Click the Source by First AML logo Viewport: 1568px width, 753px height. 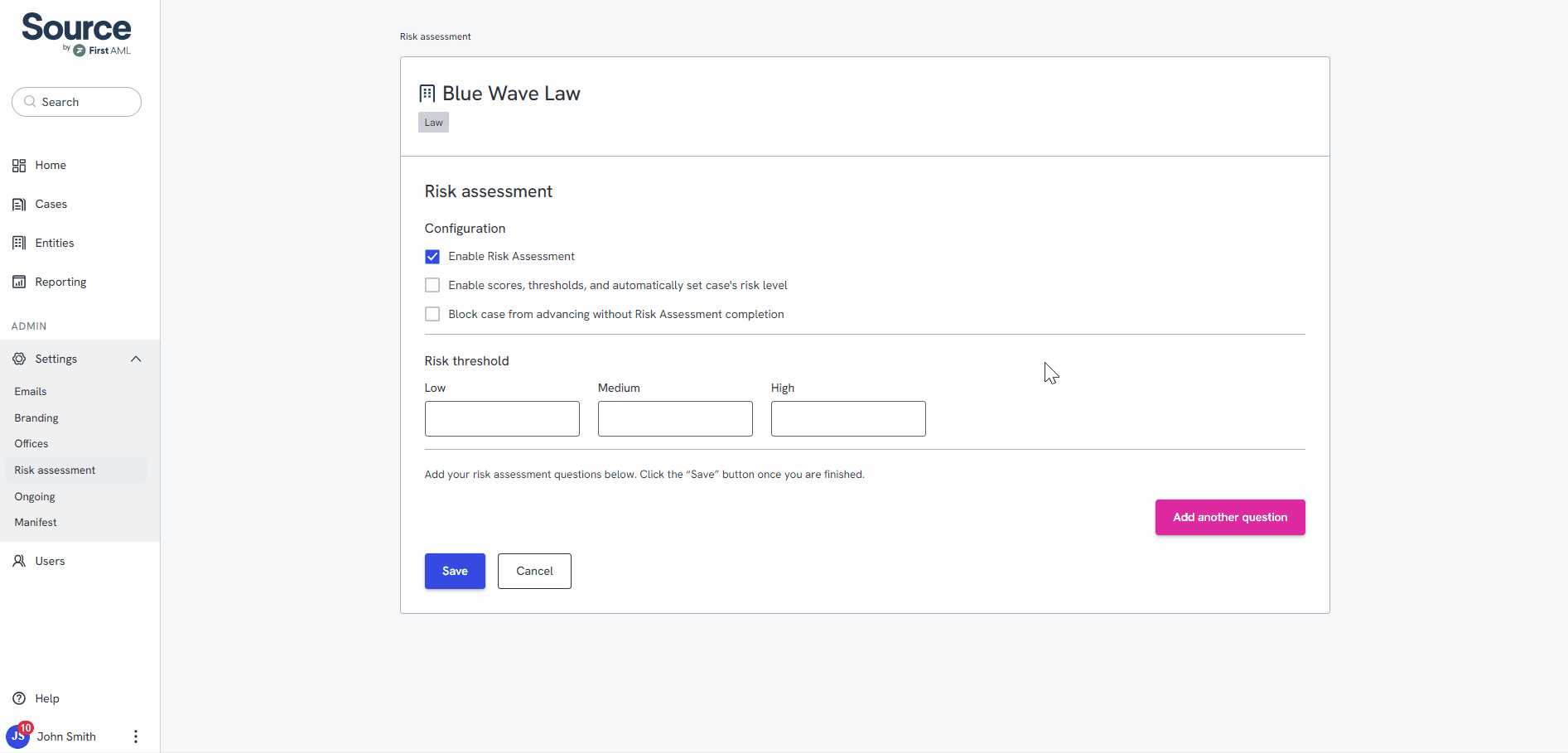[76, 34]
